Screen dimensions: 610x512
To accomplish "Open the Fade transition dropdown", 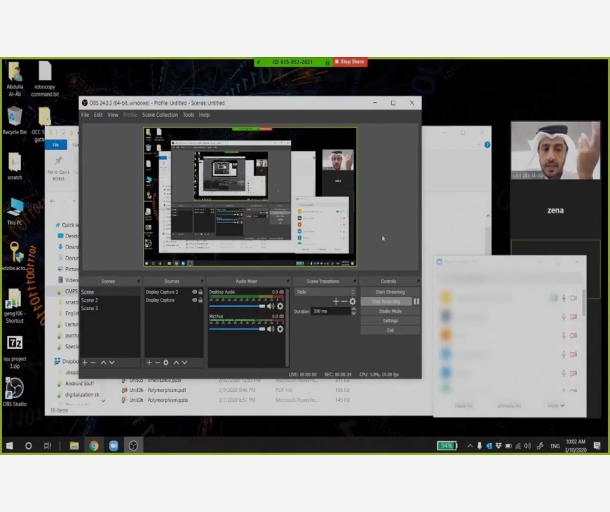I will pyautogui.click(x=325, y=292).
